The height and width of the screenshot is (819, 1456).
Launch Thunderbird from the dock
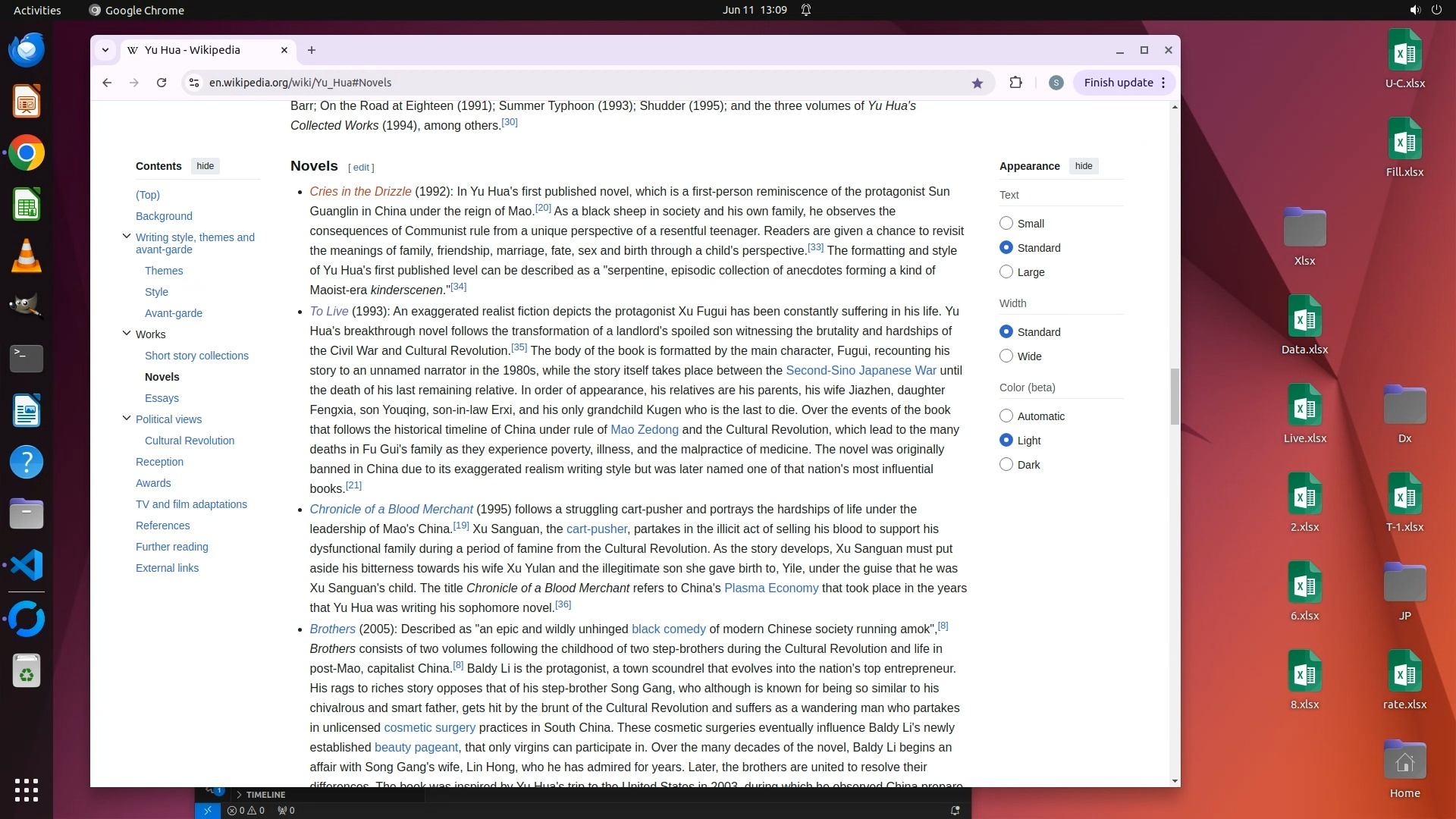point(27,50)
